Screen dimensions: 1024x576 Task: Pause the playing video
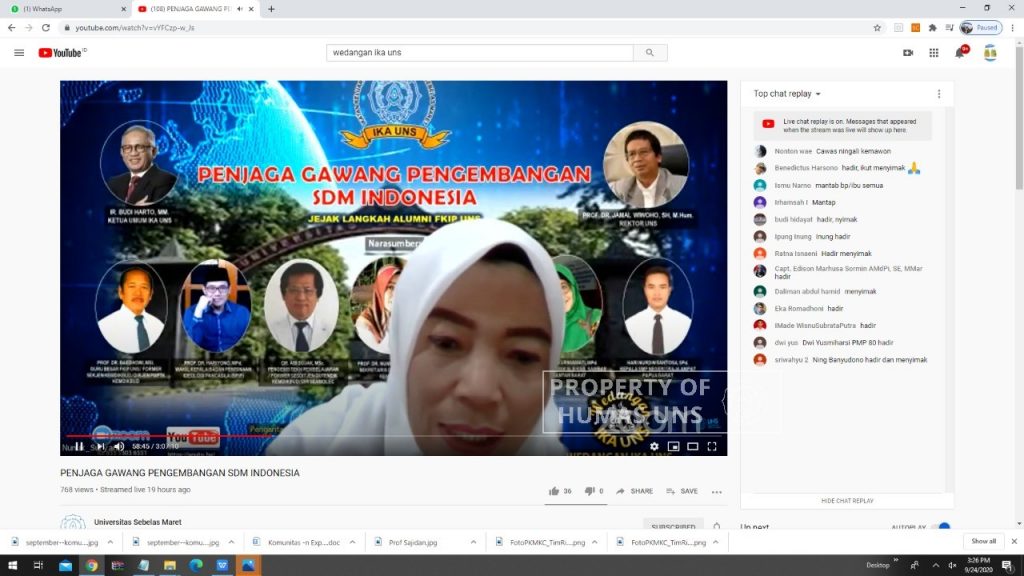[79, 447]
